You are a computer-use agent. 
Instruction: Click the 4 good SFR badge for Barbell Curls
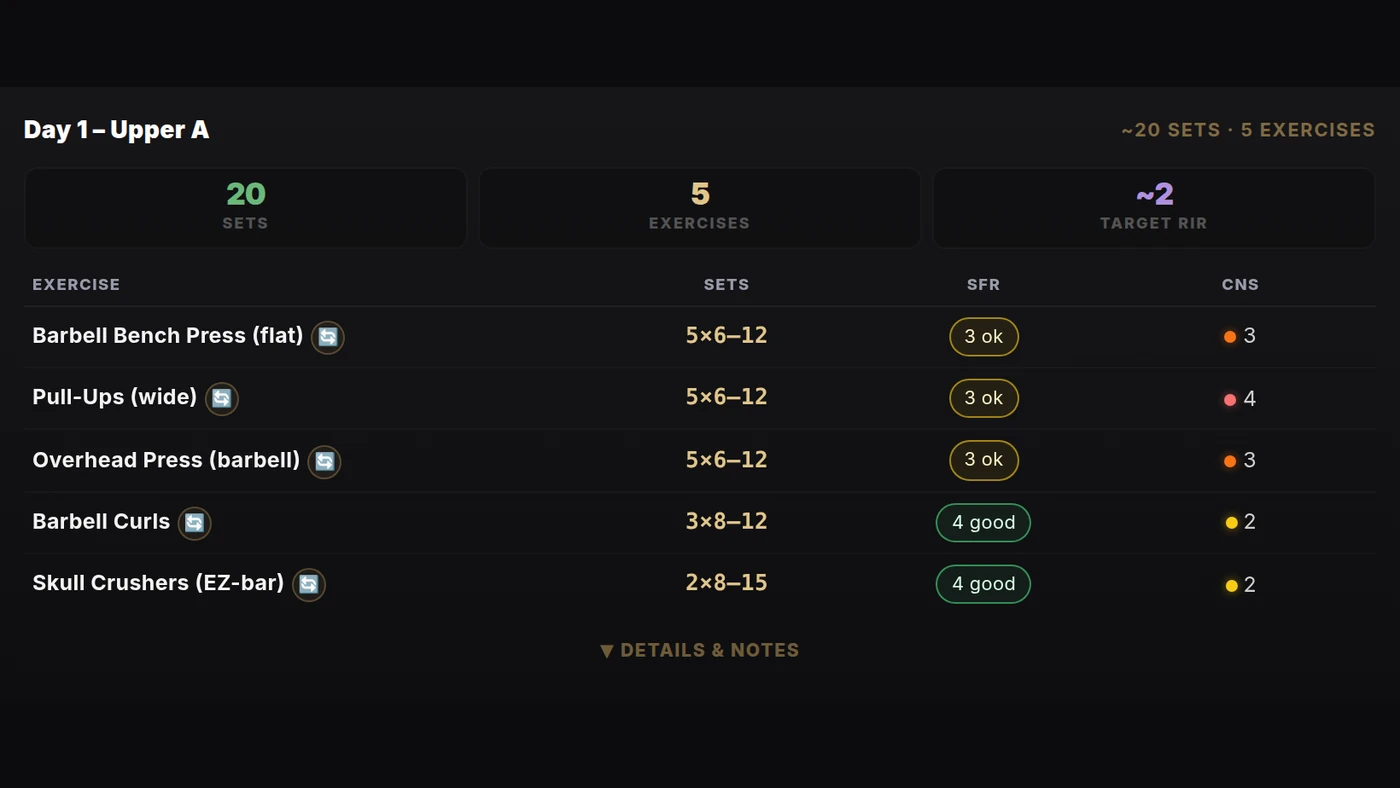[983, 523]
